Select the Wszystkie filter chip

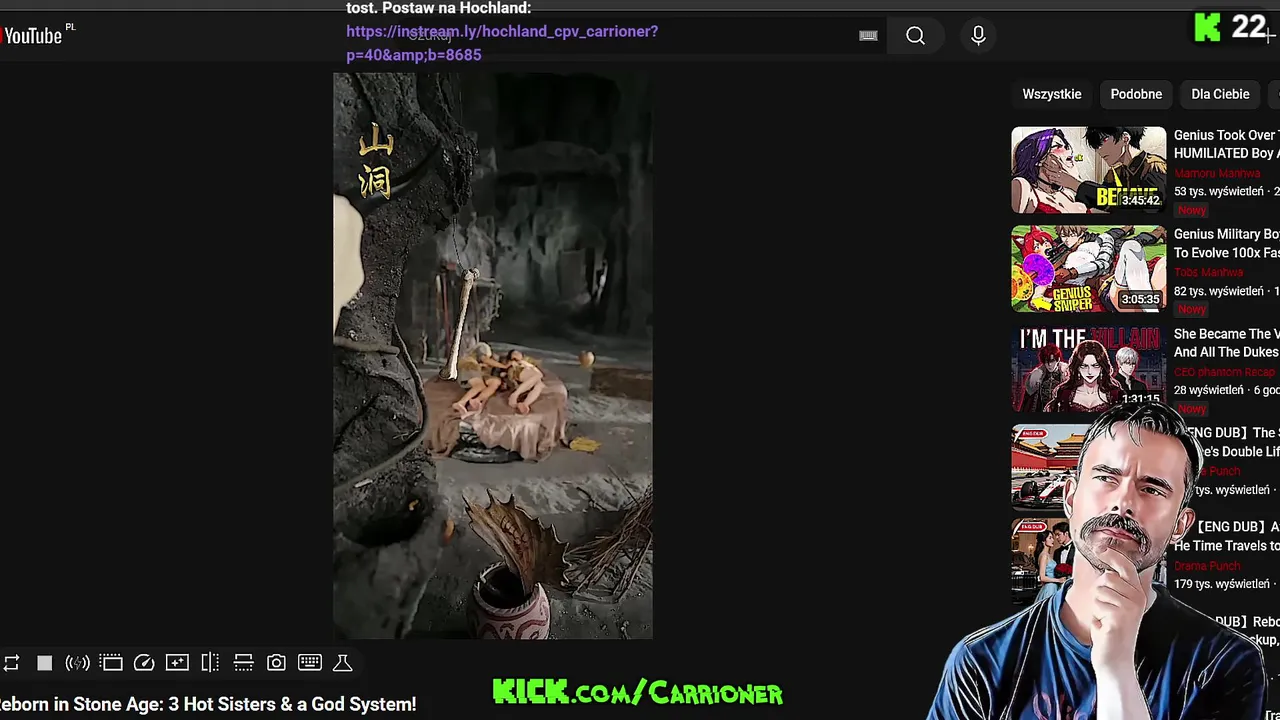point(1051,94)
